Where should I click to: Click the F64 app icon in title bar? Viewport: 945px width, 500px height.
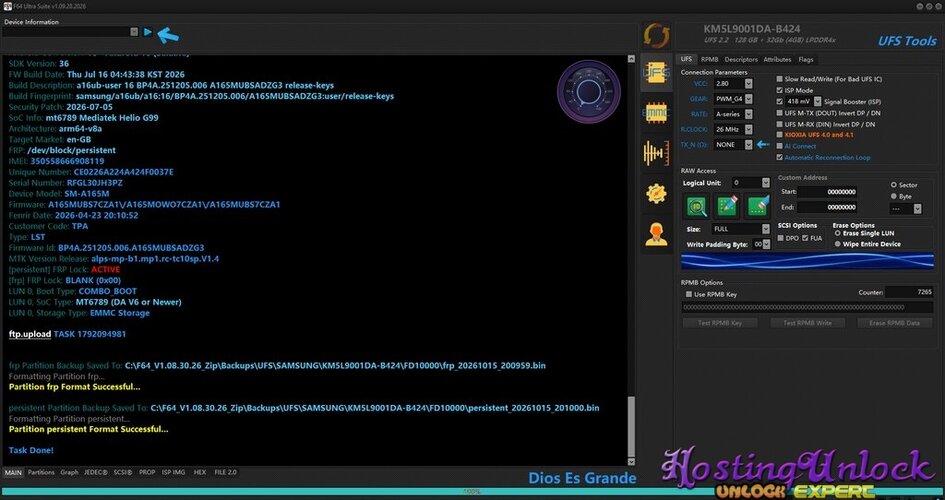[x=7, y=6]
